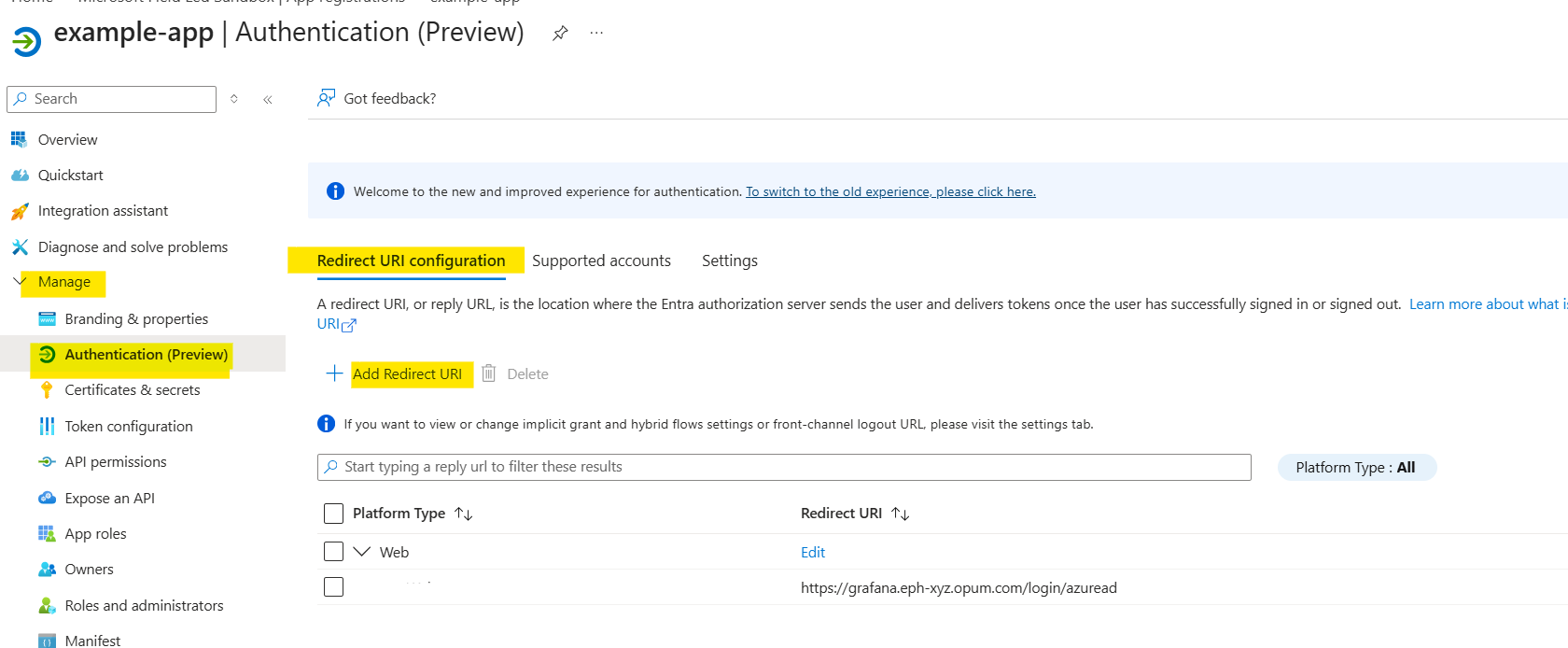Click the plus icon for Add Redirect URI

334,373
